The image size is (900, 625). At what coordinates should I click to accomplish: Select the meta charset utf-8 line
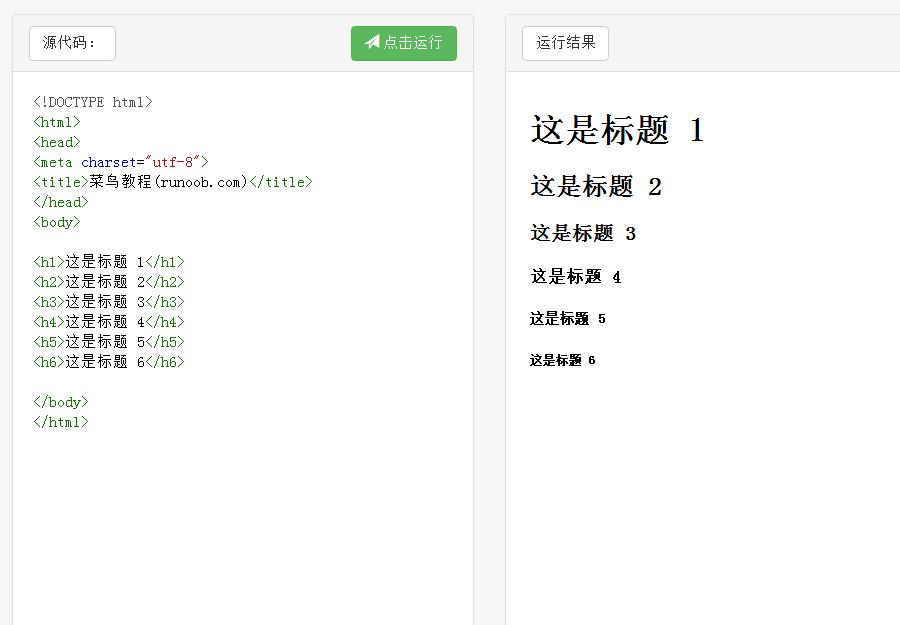click(x=120, y=161)
